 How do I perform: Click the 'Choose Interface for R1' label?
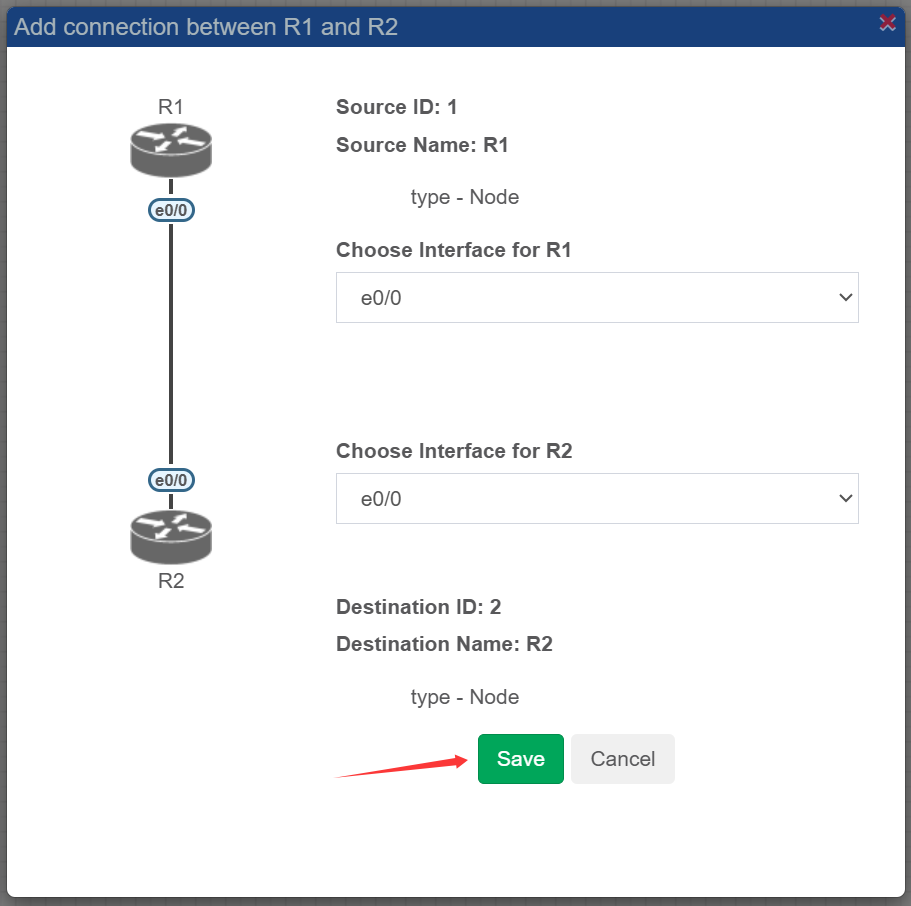point(453,250)
